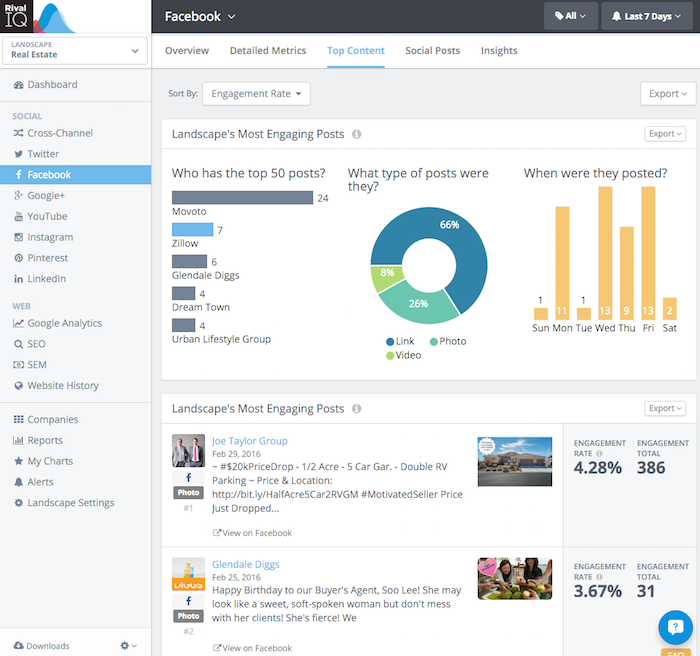Click the SEM money icon

[x=18, y=365]
